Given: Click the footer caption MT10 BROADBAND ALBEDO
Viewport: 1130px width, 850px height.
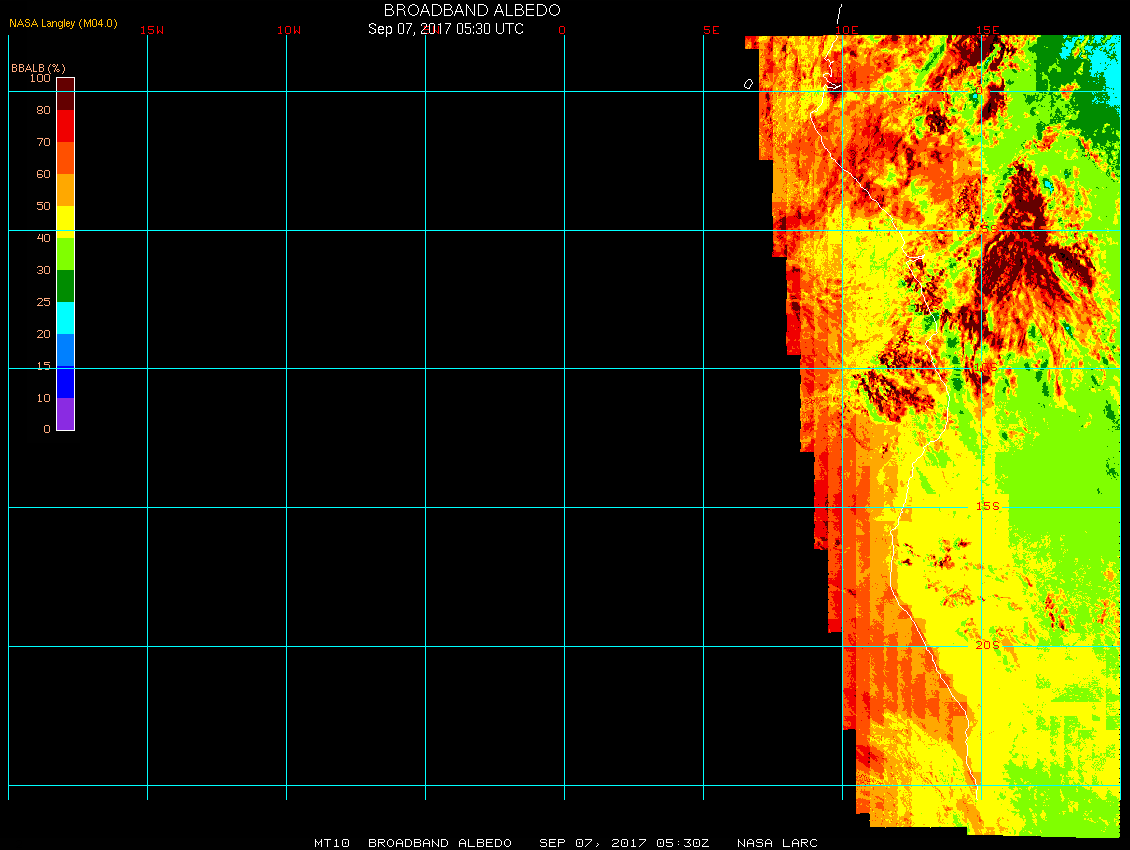Looking at the screenshot, I should pos(413,843).
